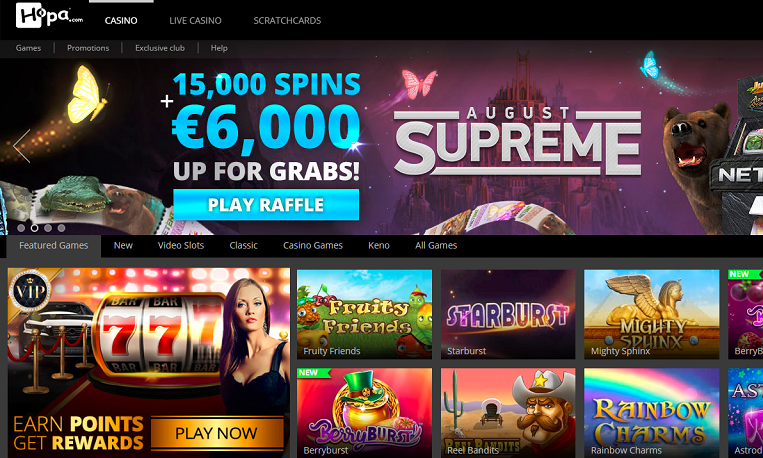Select the first carousel dot indicator
Image resolution: width=763 pixels, height=458 pixels.
click(21, 228)
